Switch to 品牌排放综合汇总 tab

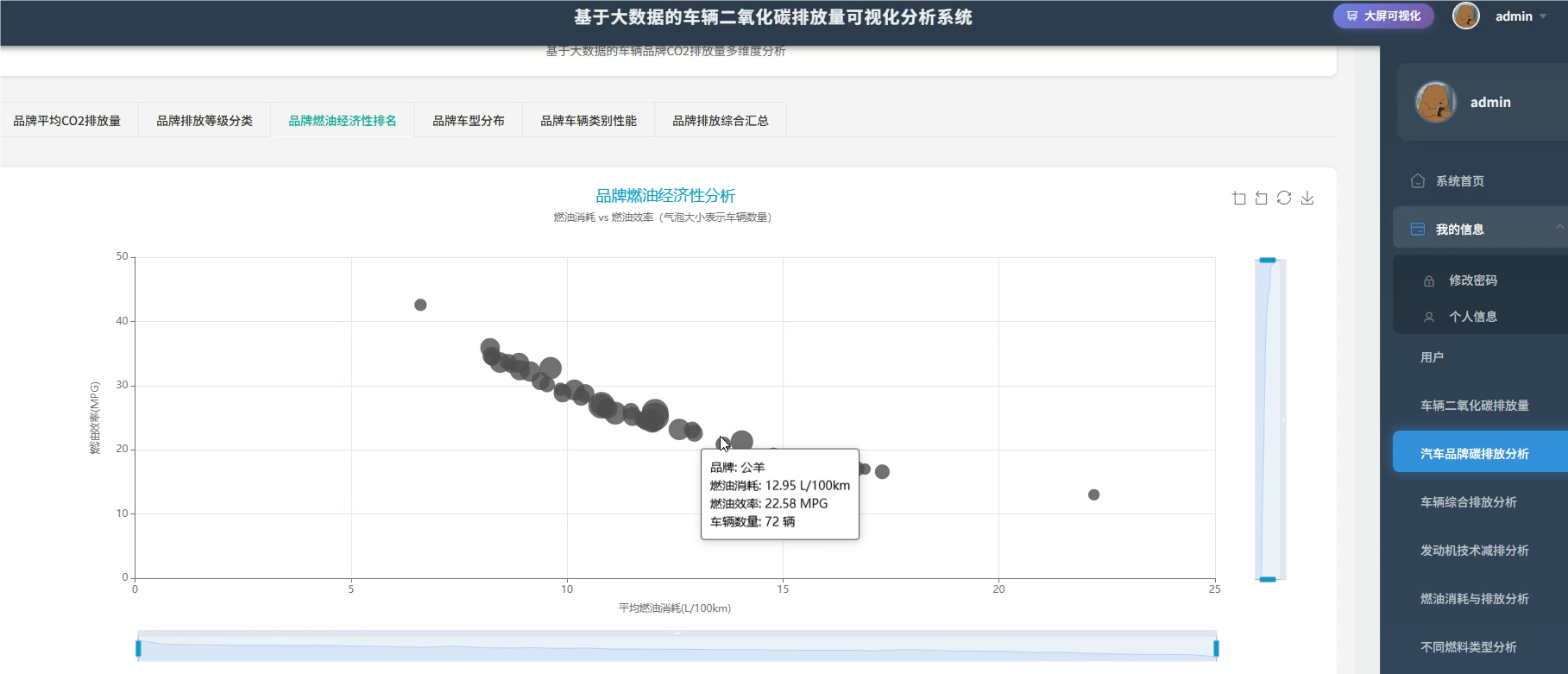click(721, 121)
